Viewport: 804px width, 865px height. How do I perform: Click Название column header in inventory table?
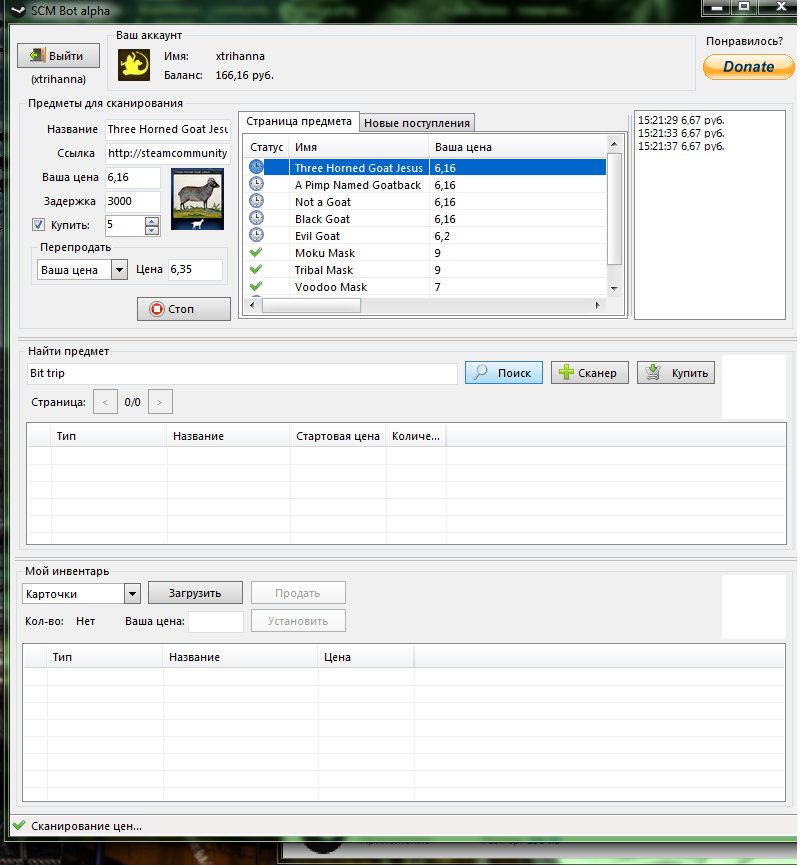click(x=239, y=657)
